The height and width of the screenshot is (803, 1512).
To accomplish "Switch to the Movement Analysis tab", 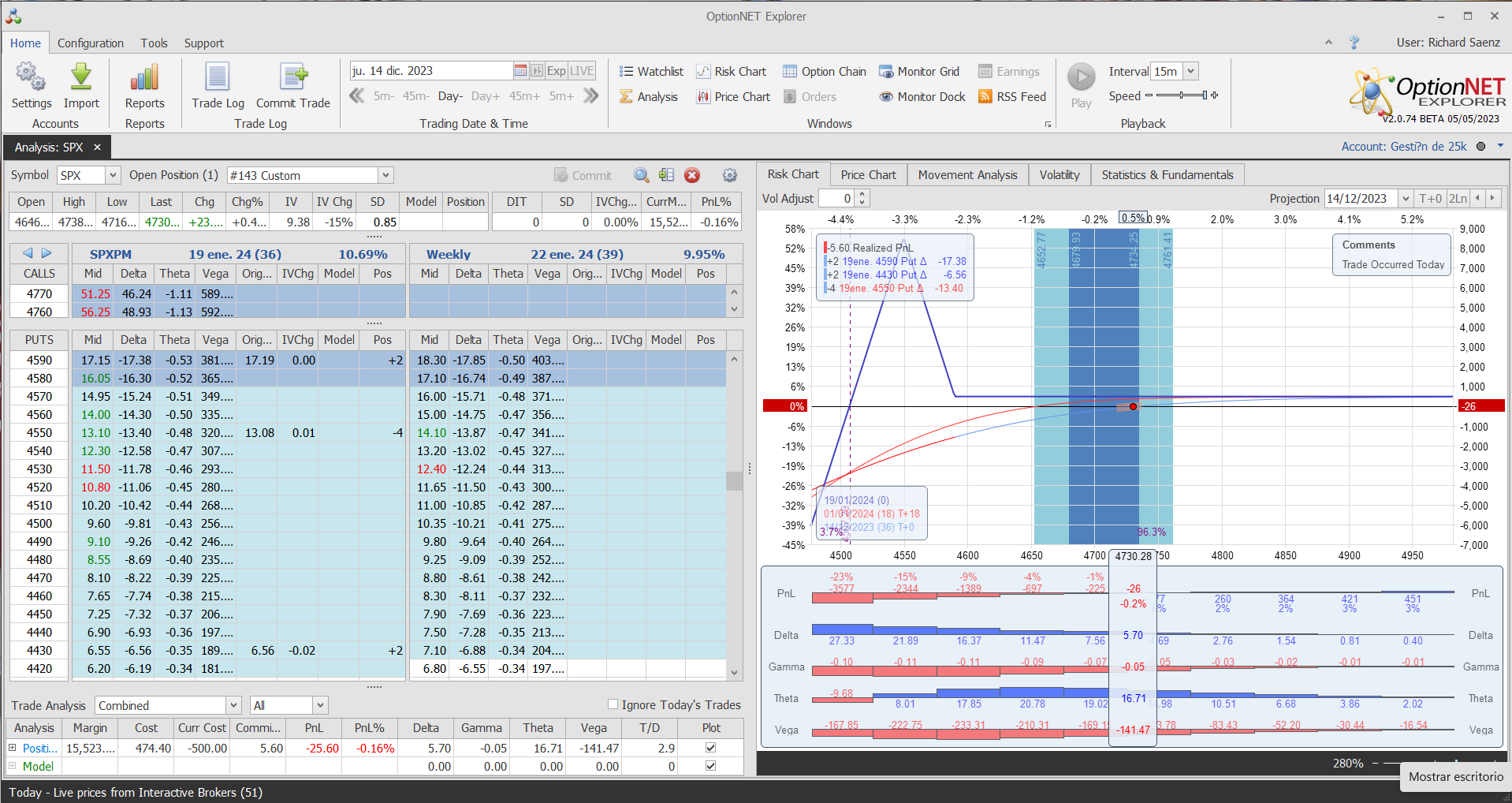I will point(967,175).
